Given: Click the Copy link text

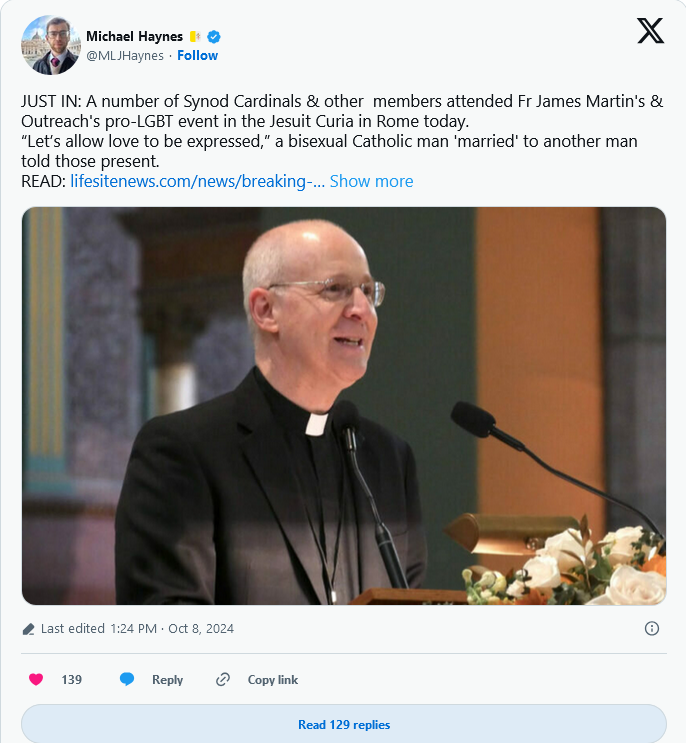Looking at the screenshot, I should tap(273, 680).
